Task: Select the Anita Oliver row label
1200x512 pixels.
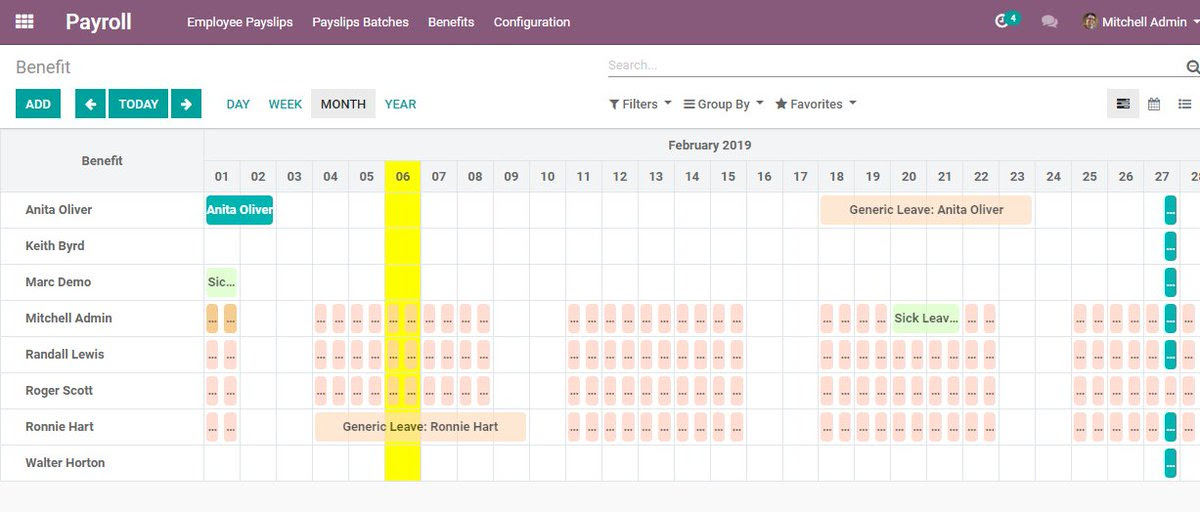Action: coord(59,210)
